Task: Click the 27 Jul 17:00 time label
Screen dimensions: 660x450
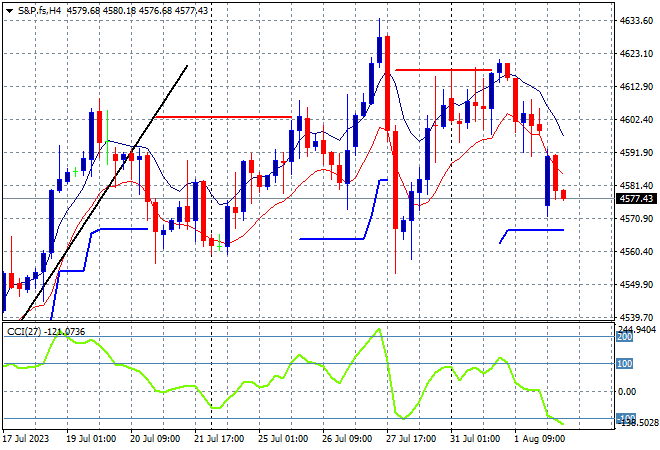Action: click(411, 439)
